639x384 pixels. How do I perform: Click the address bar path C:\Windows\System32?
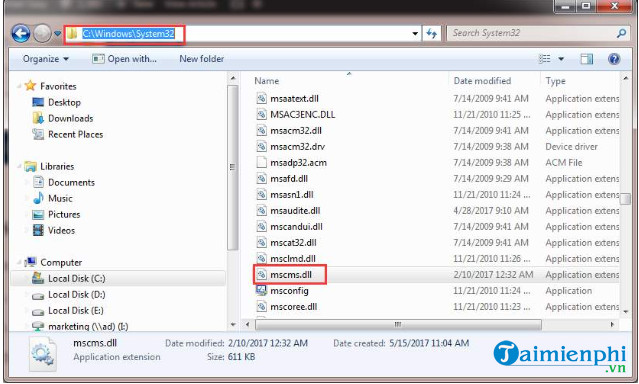pos(128,33)
